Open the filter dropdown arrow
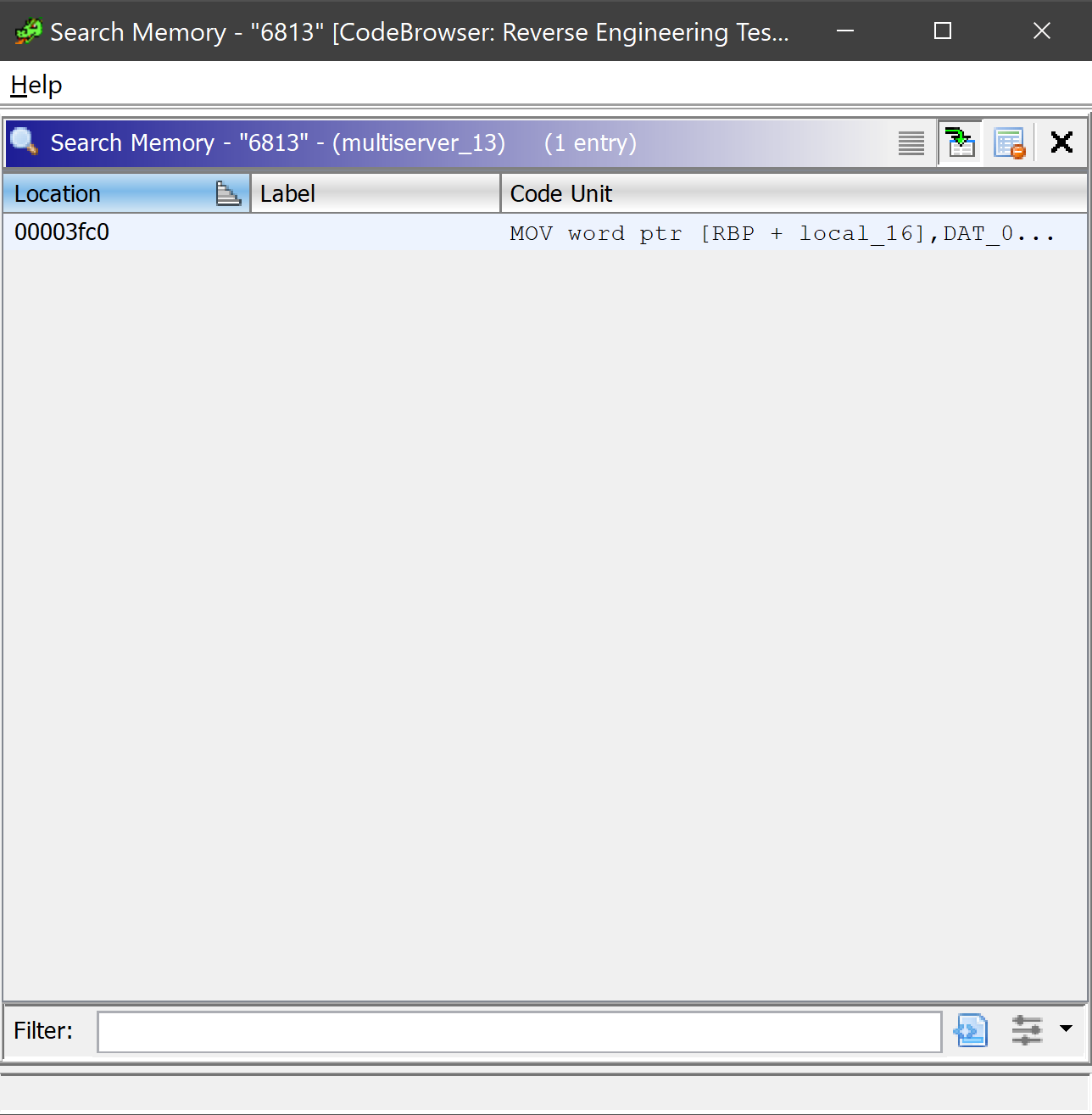The height and width of the screenshot is (1115, 1092). [1067, 1031]
